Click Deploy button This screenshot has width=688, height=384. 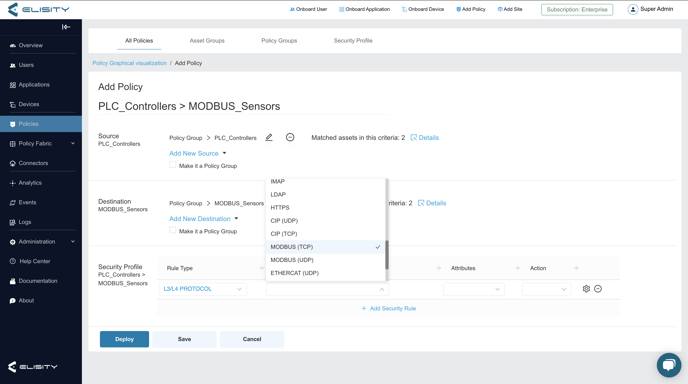tap(124, 339)
